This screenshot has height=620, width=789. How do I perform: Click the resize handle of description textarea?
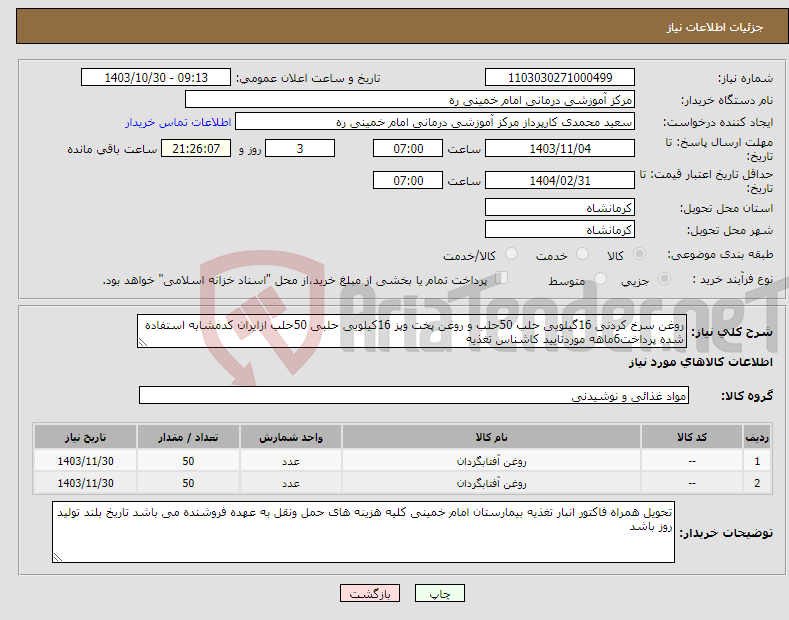(143, 342)
